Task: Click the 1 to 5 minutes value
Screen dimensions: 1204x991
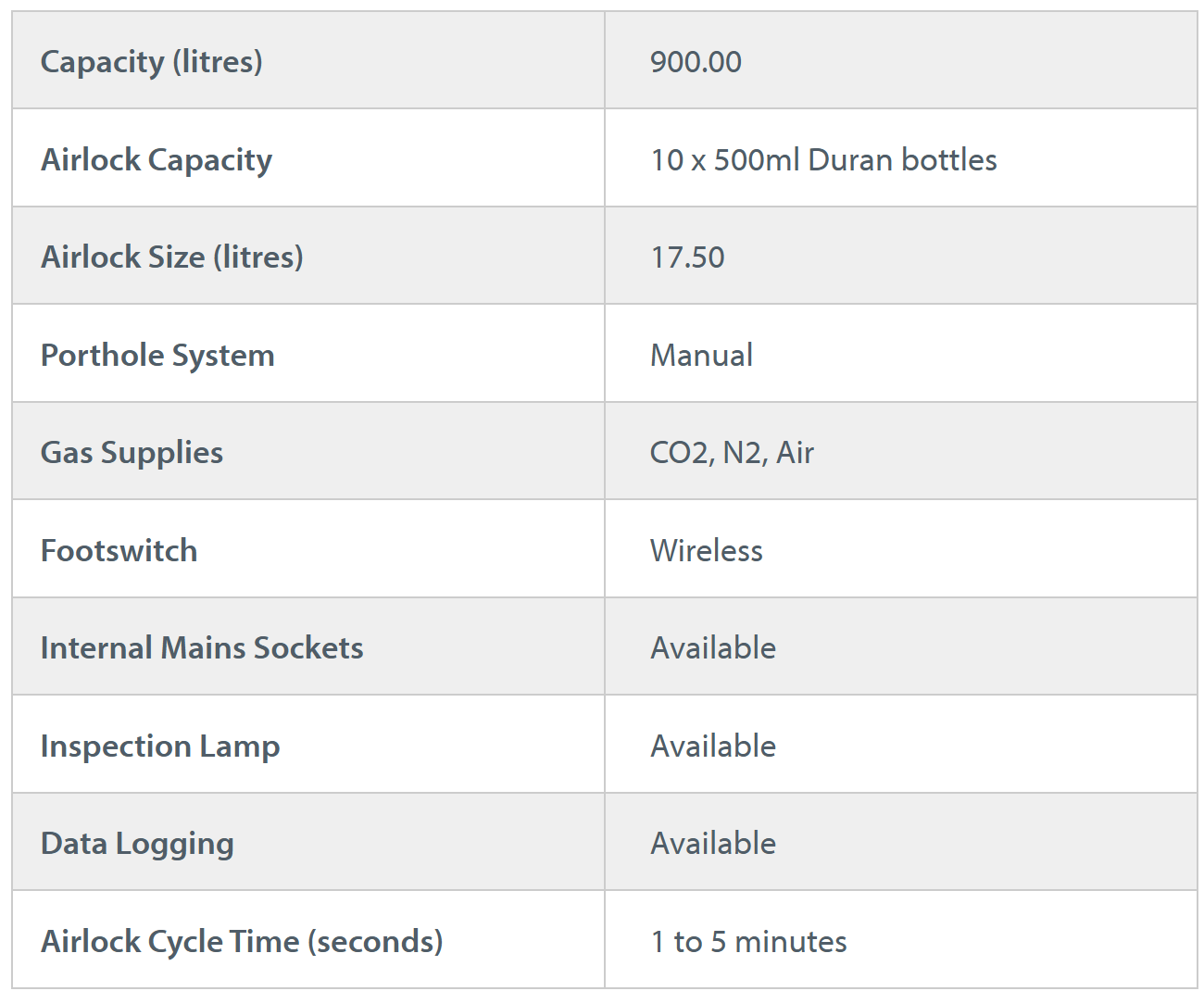Action: point(748,942)
